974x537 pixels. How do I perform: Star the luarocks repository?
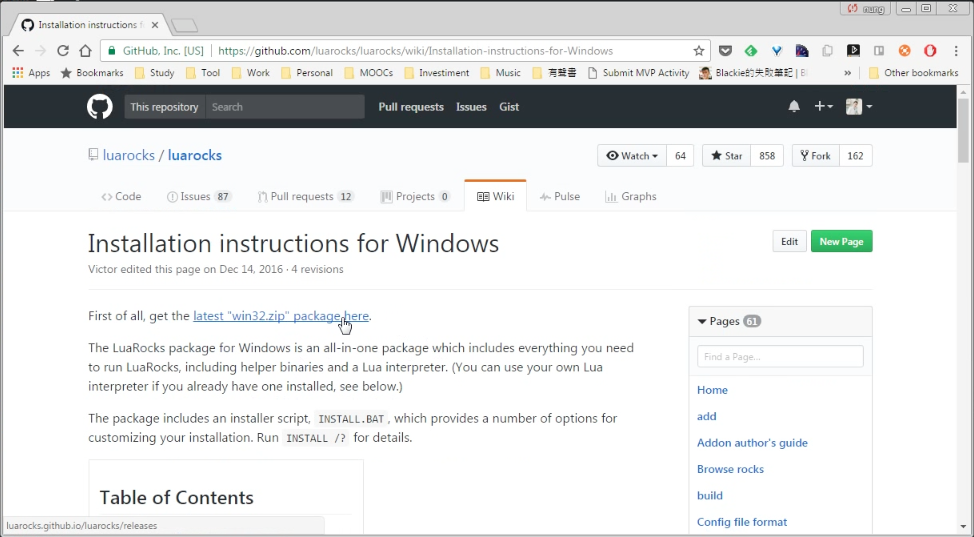click(726, 156)
